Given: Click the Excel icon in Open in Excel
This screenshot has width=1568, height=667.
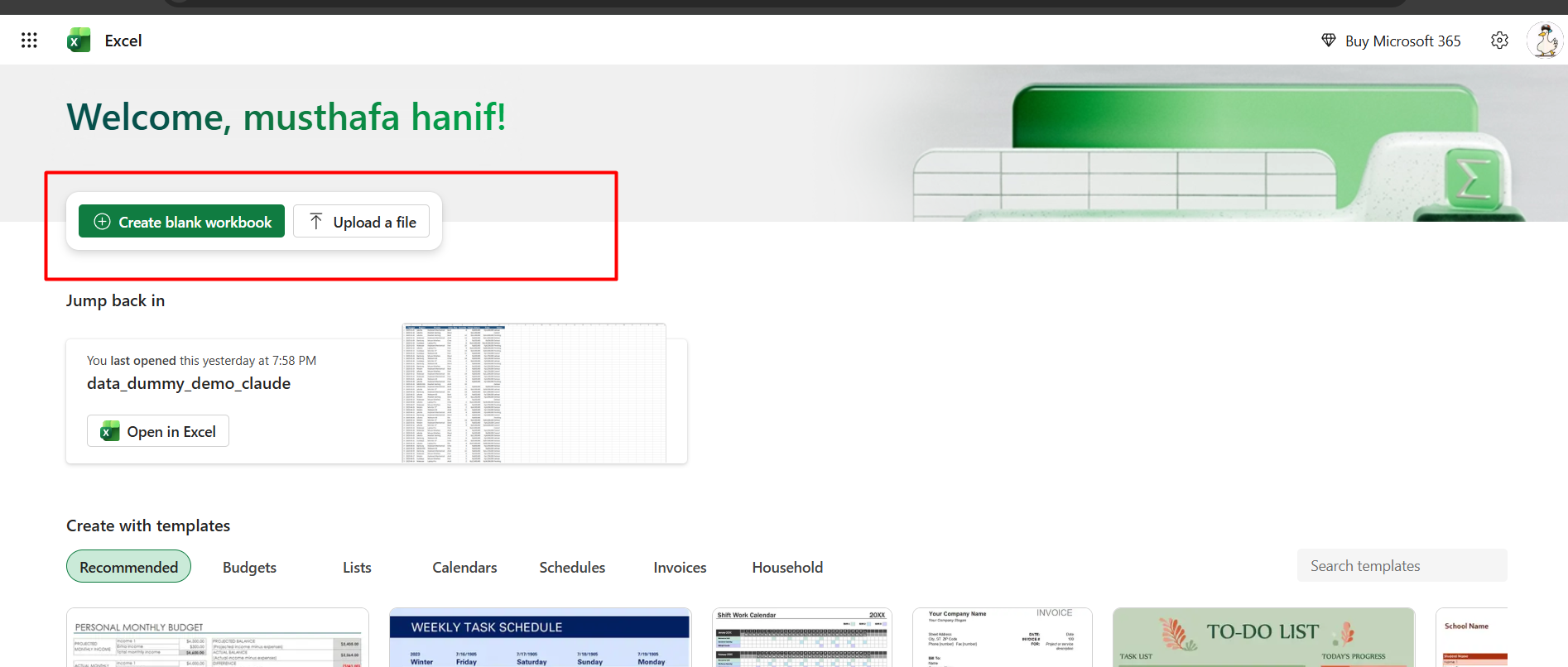Looking at the screenshot, I should tap(109, 431).
